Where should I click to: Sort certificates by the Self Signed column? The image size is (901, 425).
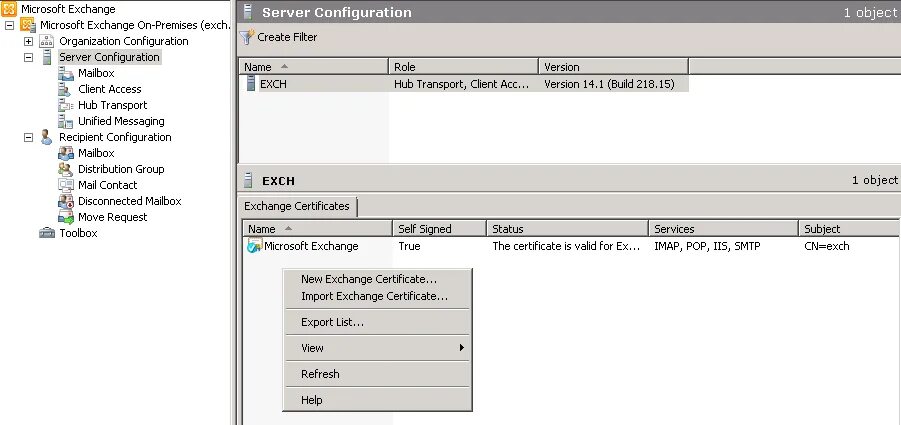tap(440, 229)
